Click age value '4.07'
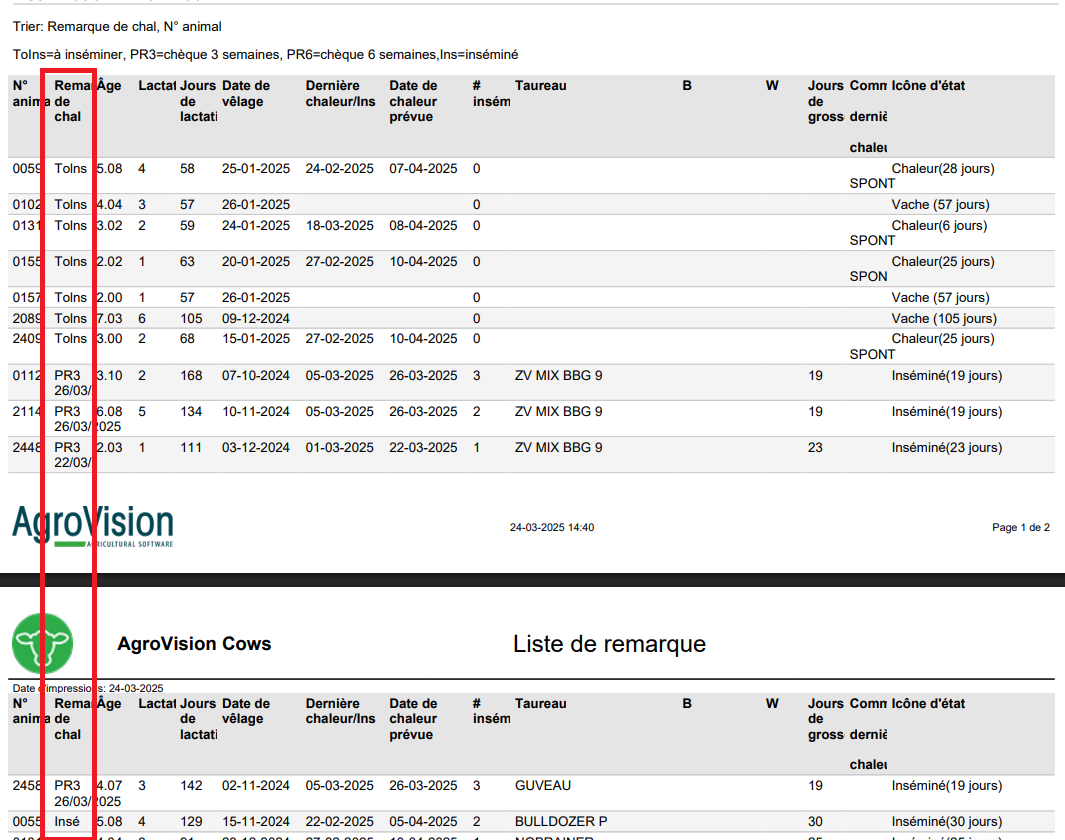The width and height of the screenshot is (1065, 840). click(x=109, y=786)
